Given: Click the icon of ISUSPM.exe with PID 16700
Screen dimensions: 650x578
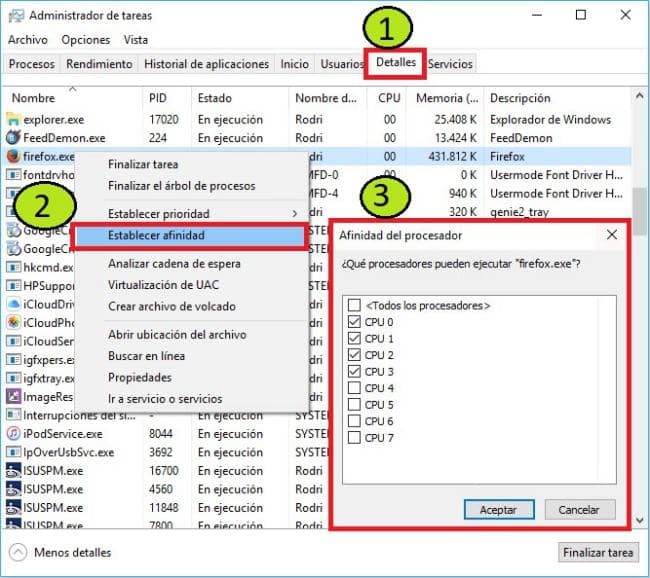Looking at the screenshot, I should coord(13,471).
